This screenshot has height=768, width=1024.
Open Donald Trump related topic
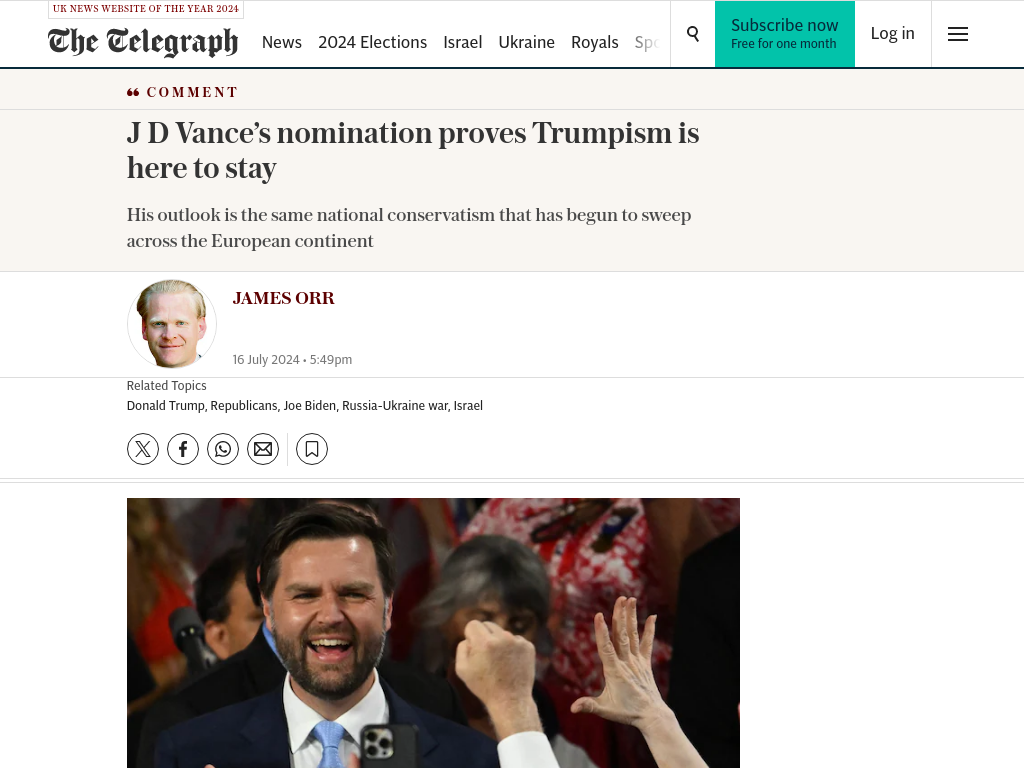(x=165, y=406)
